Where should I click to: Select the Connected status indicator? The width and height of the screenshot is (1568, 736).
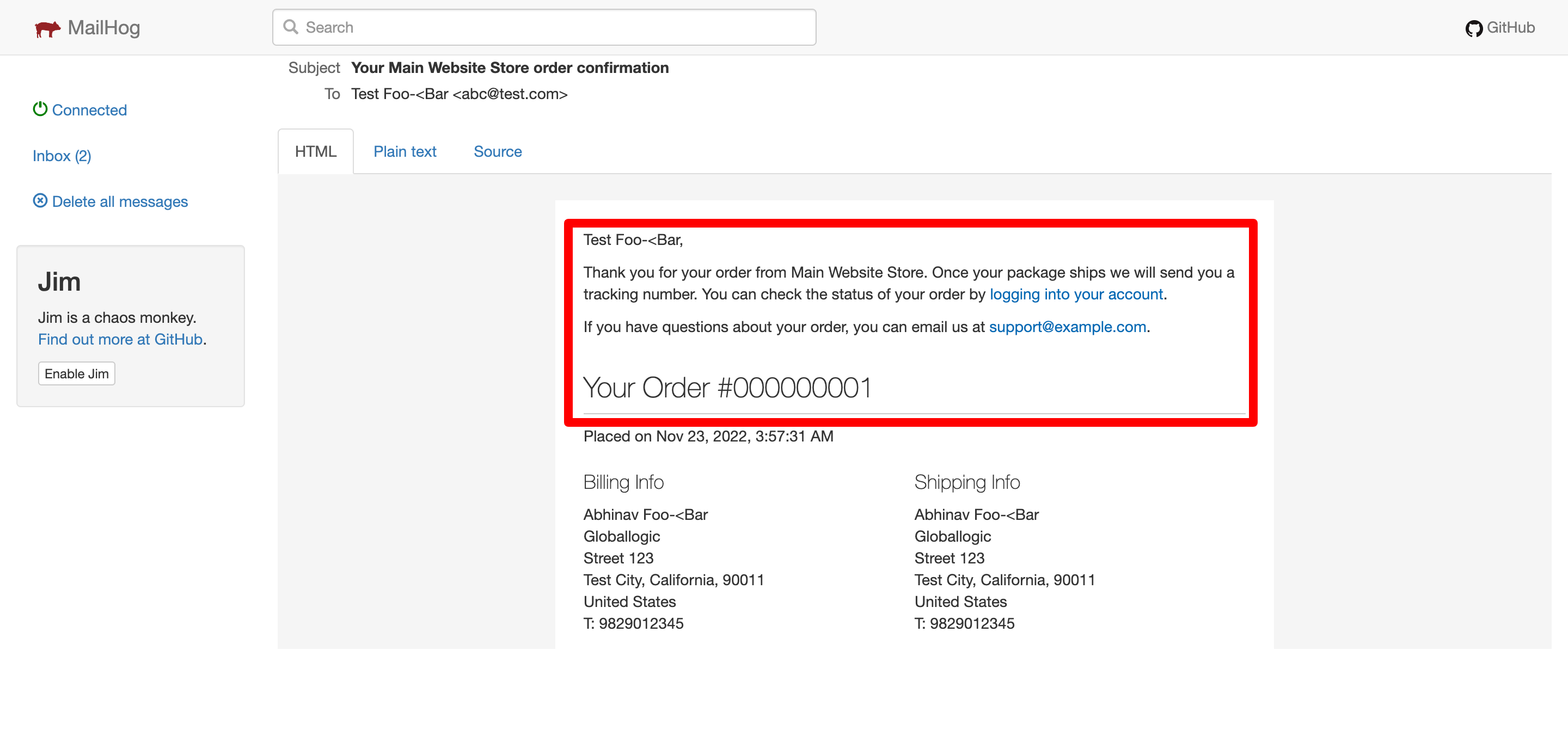pos(89,110)
